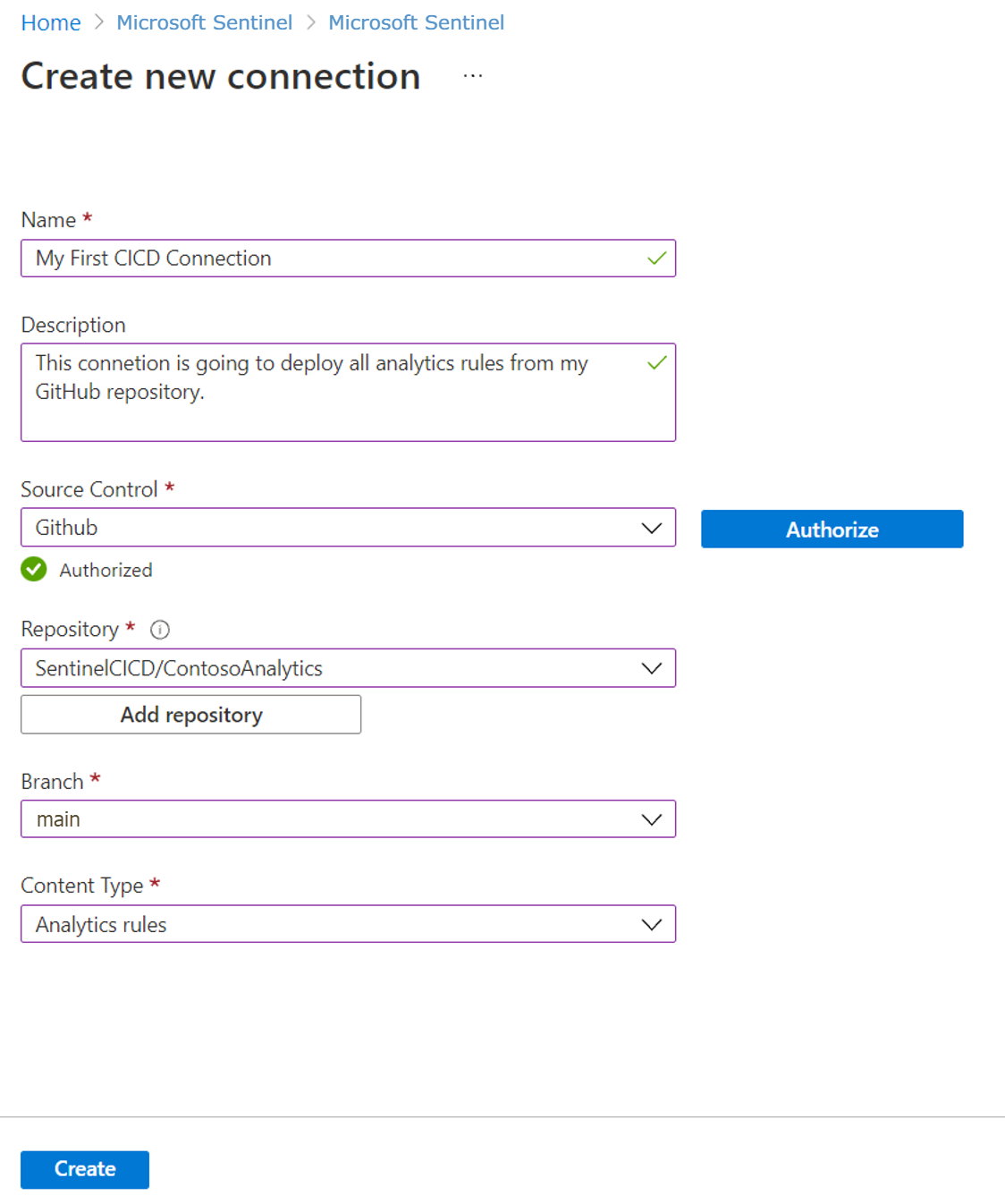This screenshot has width=1005, height=1204.
Task: Open the Content Type dropdown showing Analytics rules
Action: (x=349, y=924)
